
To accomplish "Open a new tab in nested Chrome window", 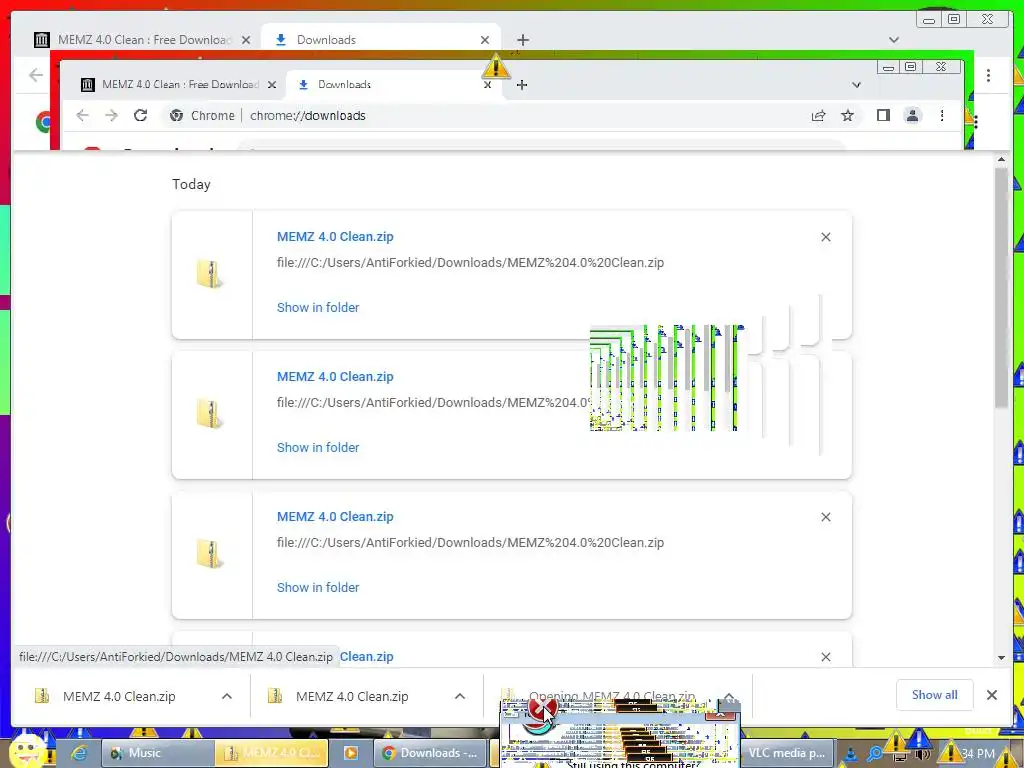I will click(x=522, y=85).
